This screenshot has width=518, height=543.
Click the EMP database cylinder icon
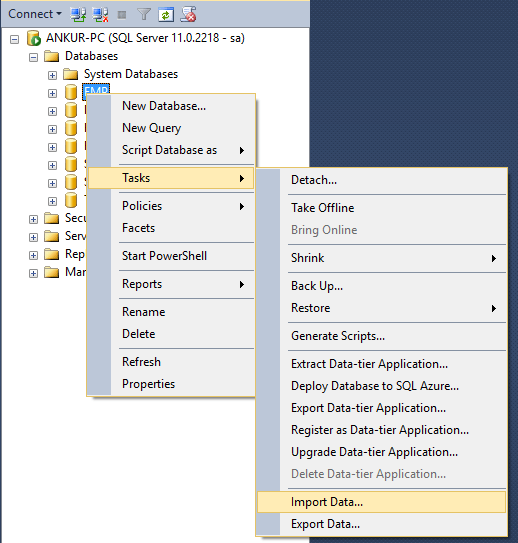pos(71,92)
